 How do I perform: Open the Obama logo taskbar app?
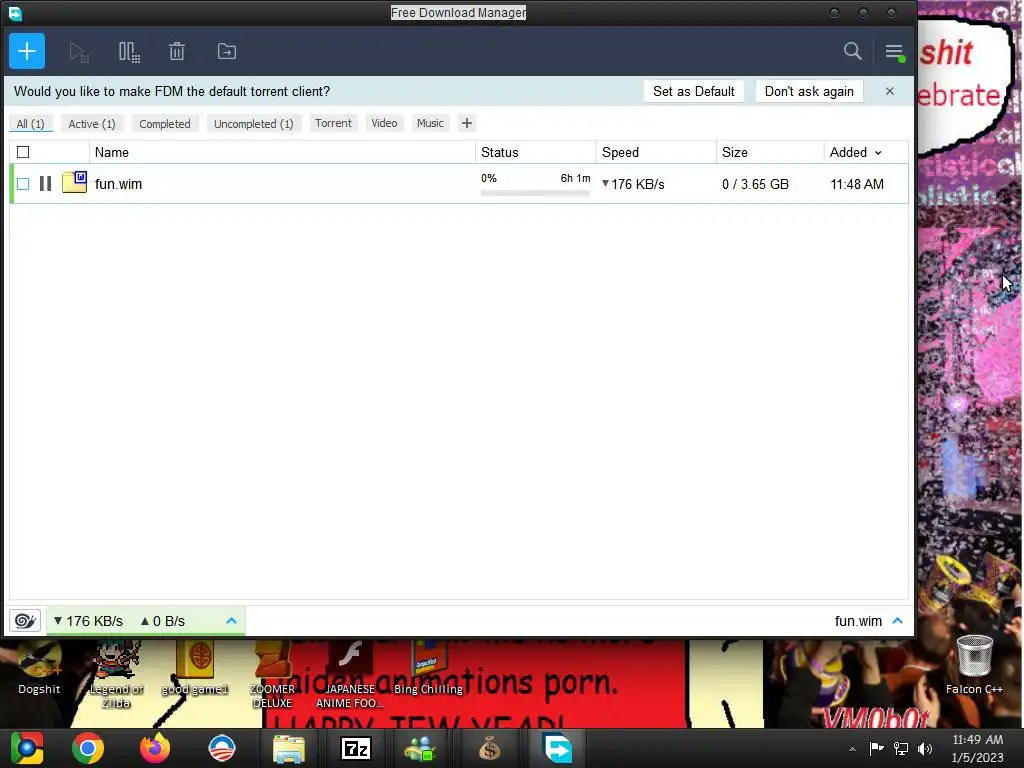pyautogui.click(x=221, y=748)
